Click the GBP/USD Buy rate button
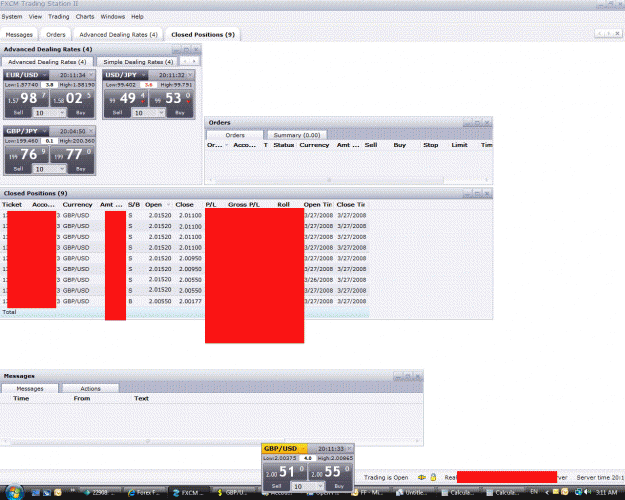This screenshot has height=500, width=625. click(330, 472)
